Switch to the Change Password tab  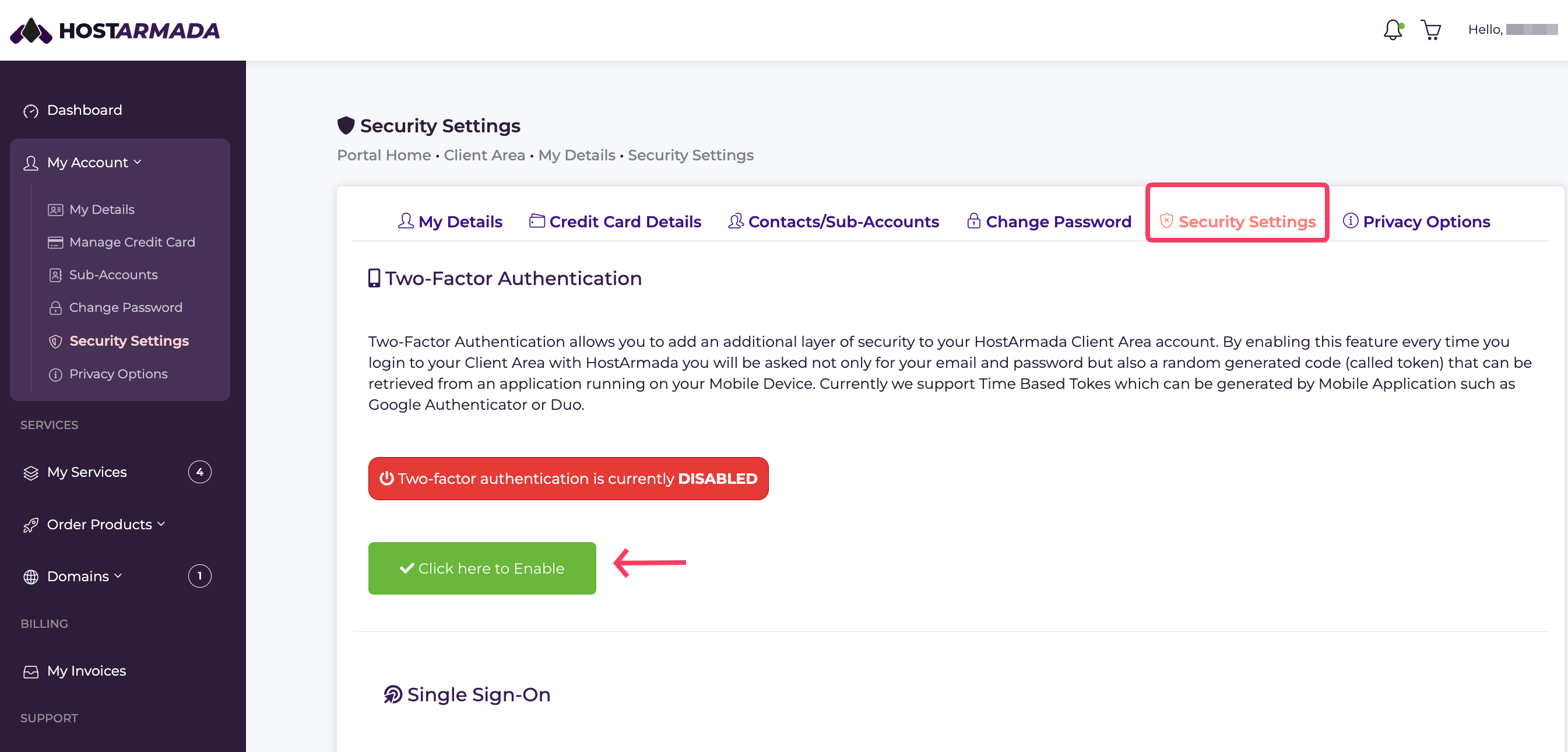tap(1049, 222)
